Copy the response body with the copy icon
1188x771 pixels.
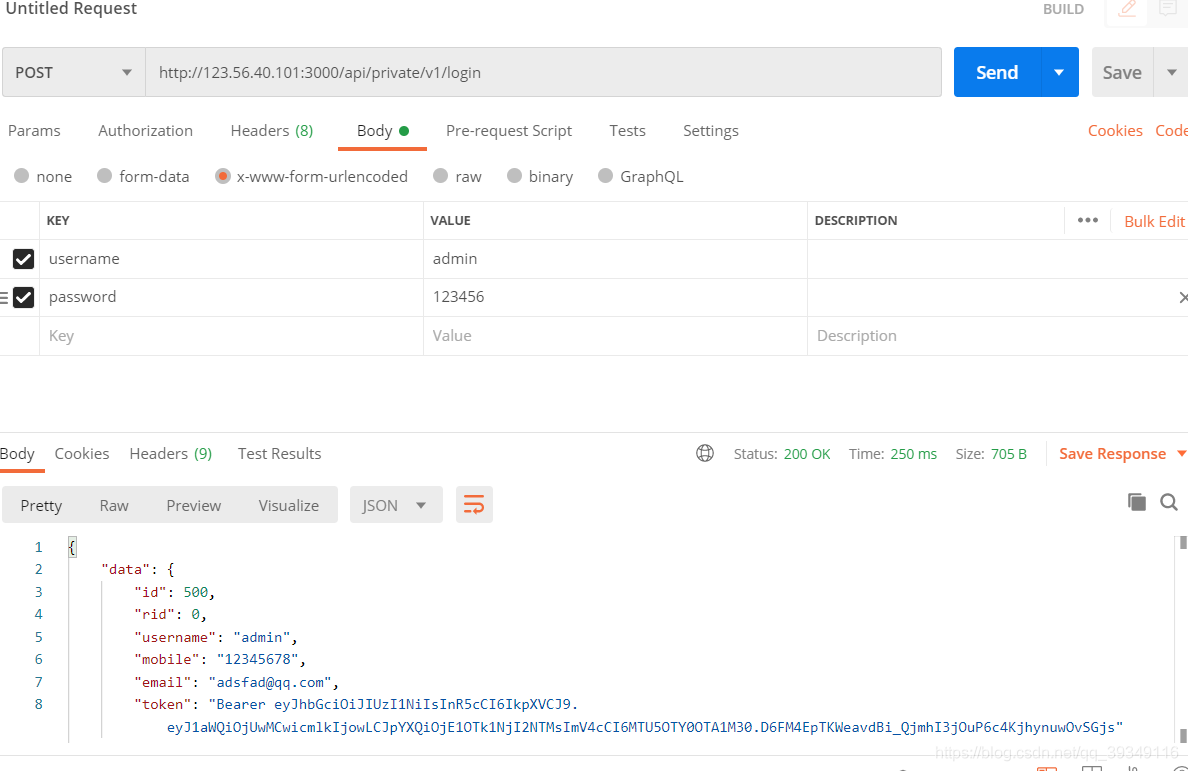click(x=1136, y=501)
